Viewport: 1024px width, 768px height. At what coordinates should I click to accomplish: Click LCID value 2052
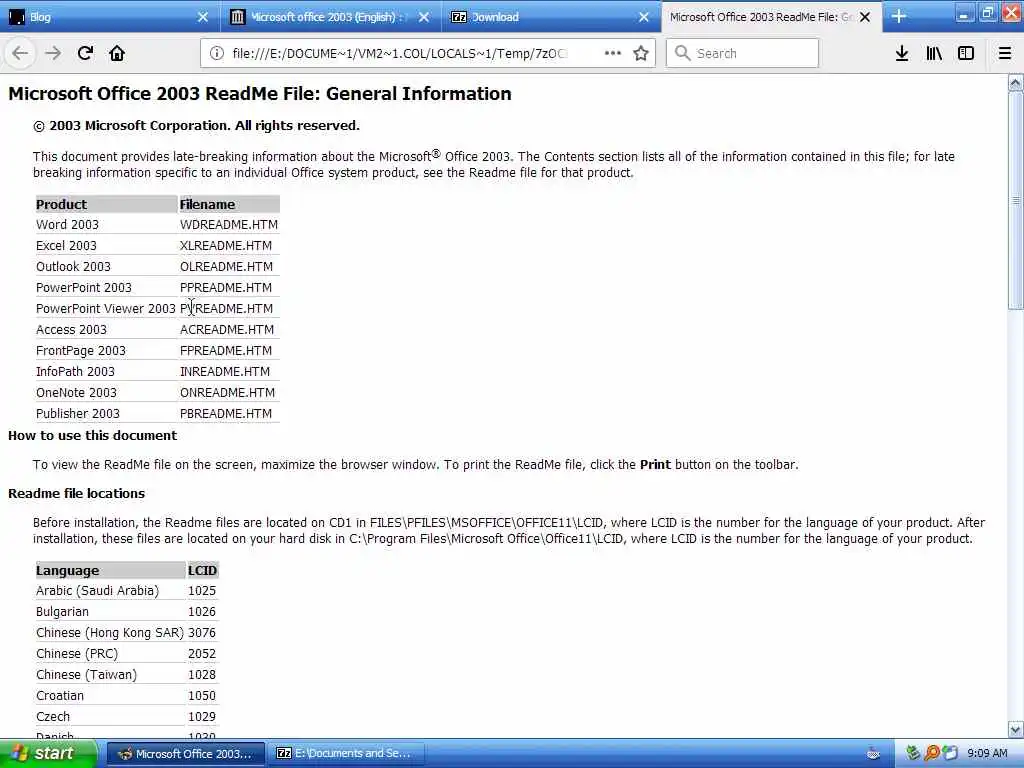tap(202, 654)
